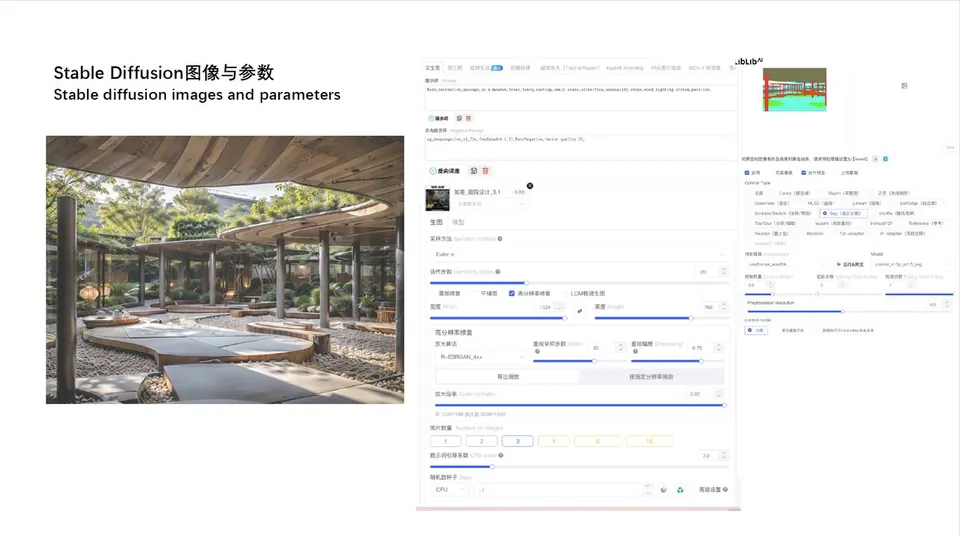Click the red trash icon below the negative prompt
The width and height of the screenshot is (960, 537).
(486, 171)
